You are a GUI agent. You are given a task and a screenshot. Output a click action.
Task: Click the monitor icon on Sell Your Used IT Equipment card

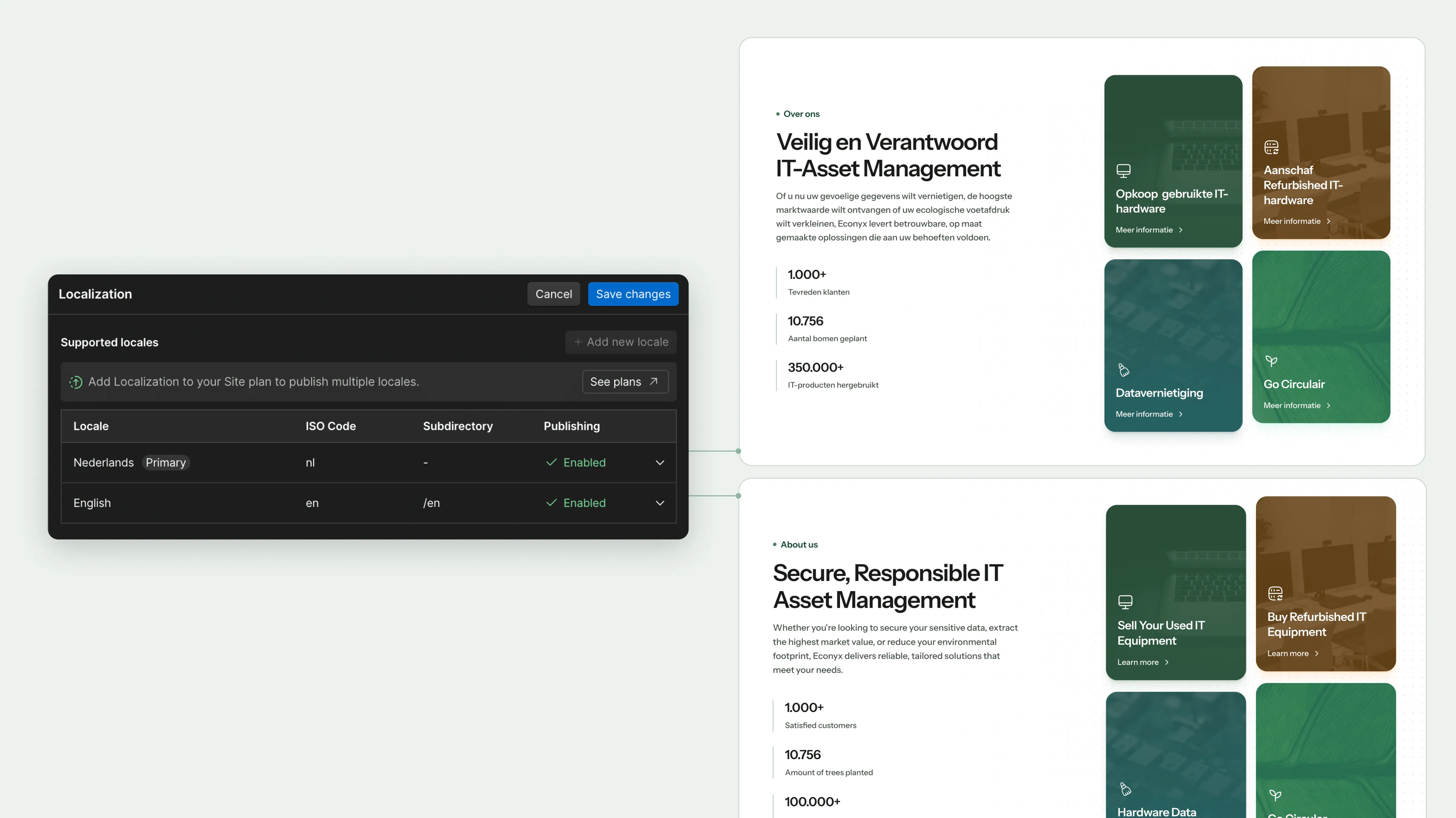tap(1125, 602)
